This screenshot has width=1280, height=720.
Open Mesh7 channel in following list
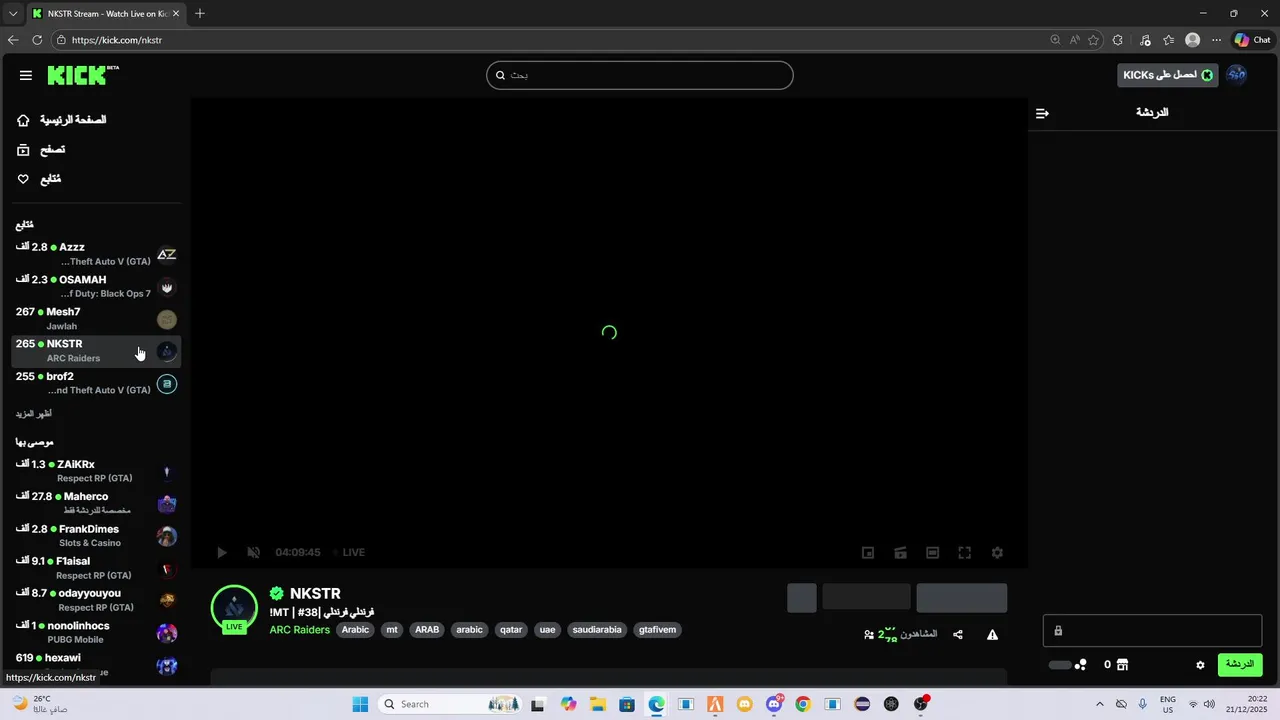[96, 319]
